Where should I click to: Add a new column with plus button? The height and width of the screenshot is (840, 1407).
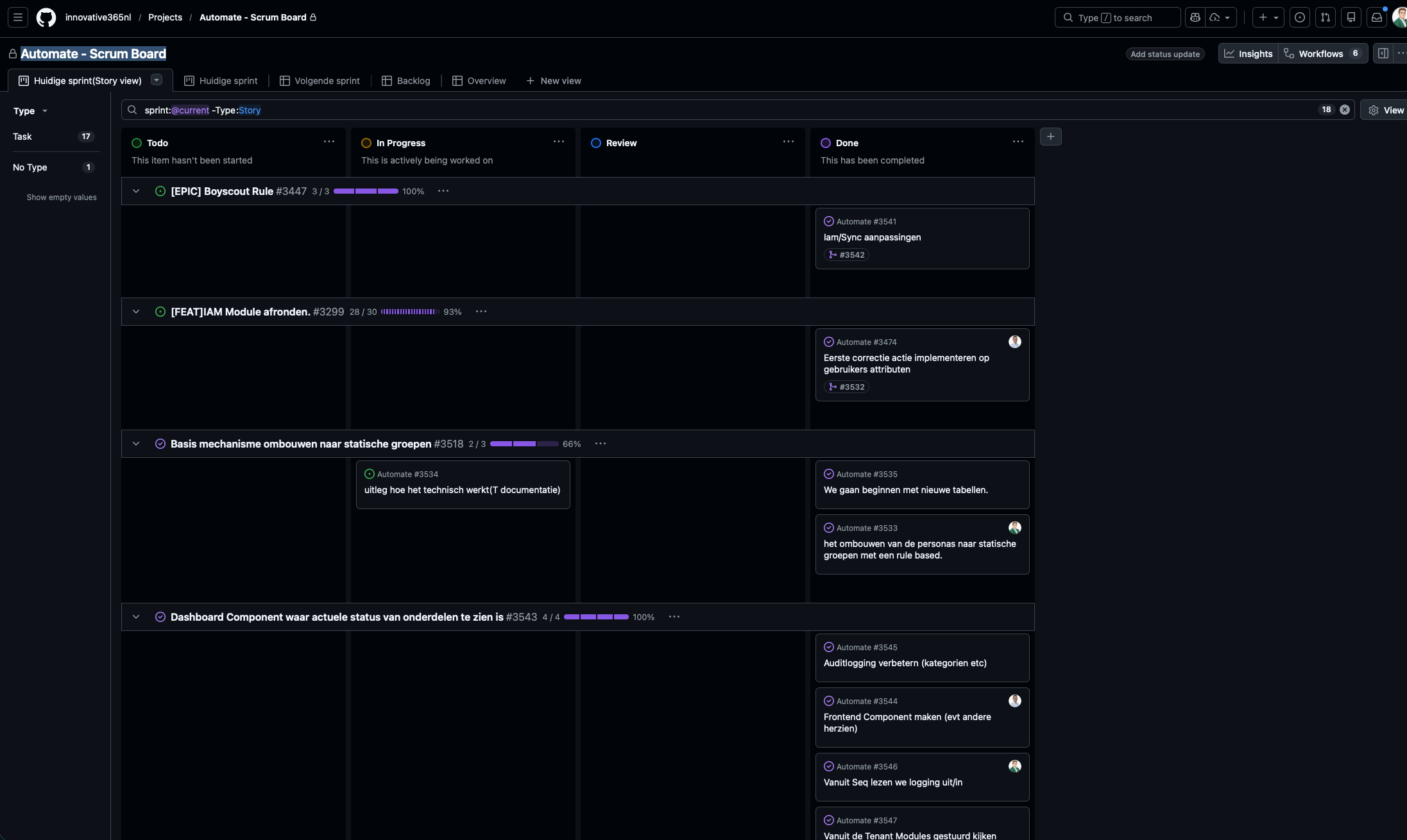tap(1050, 137)
